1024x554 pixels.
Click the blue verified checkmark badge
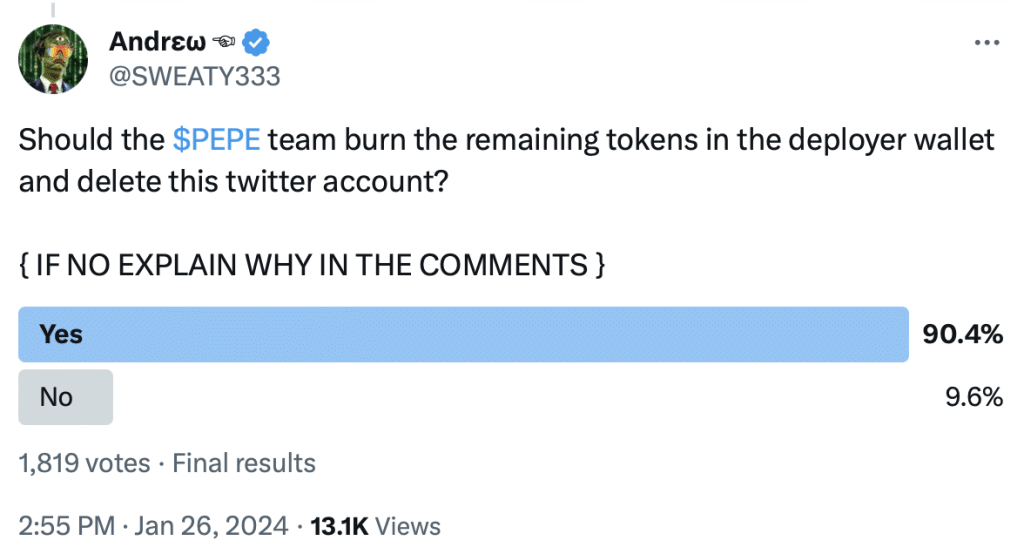pyautogui.click(x=255, y=42)
